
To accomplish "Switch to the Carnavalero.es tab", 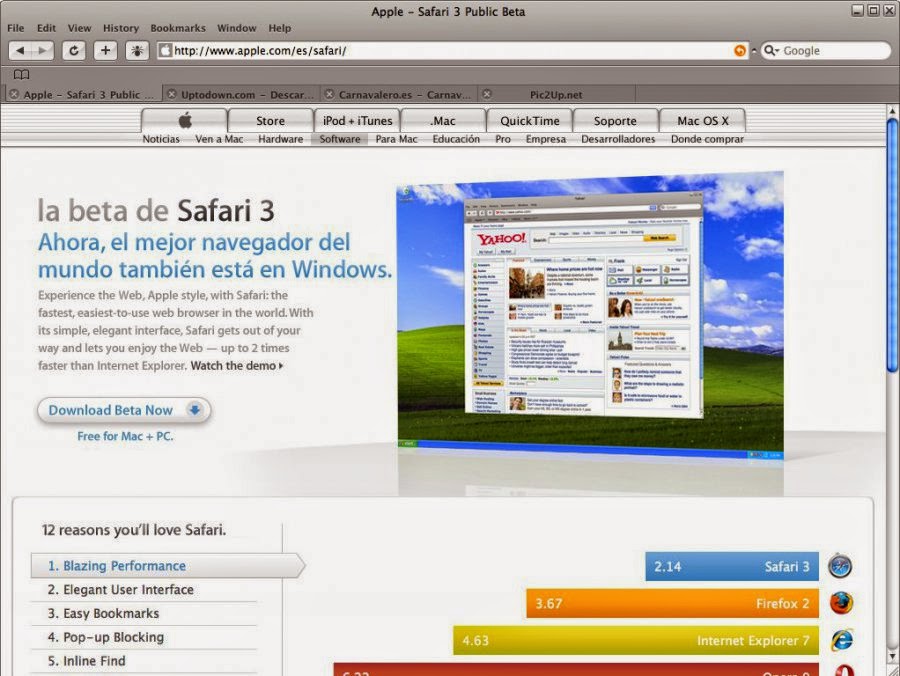I will click(399, 94).
